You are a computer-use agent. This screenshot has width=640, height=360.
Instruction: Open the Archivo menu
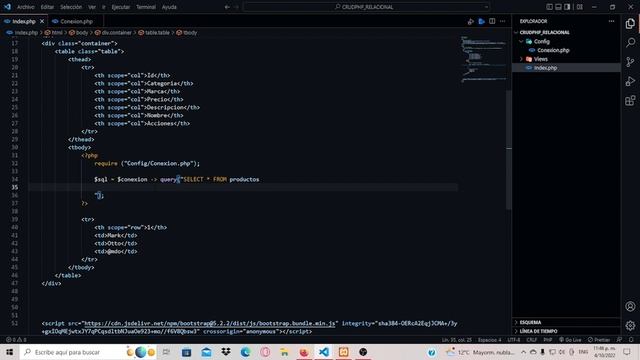point(25,7)
